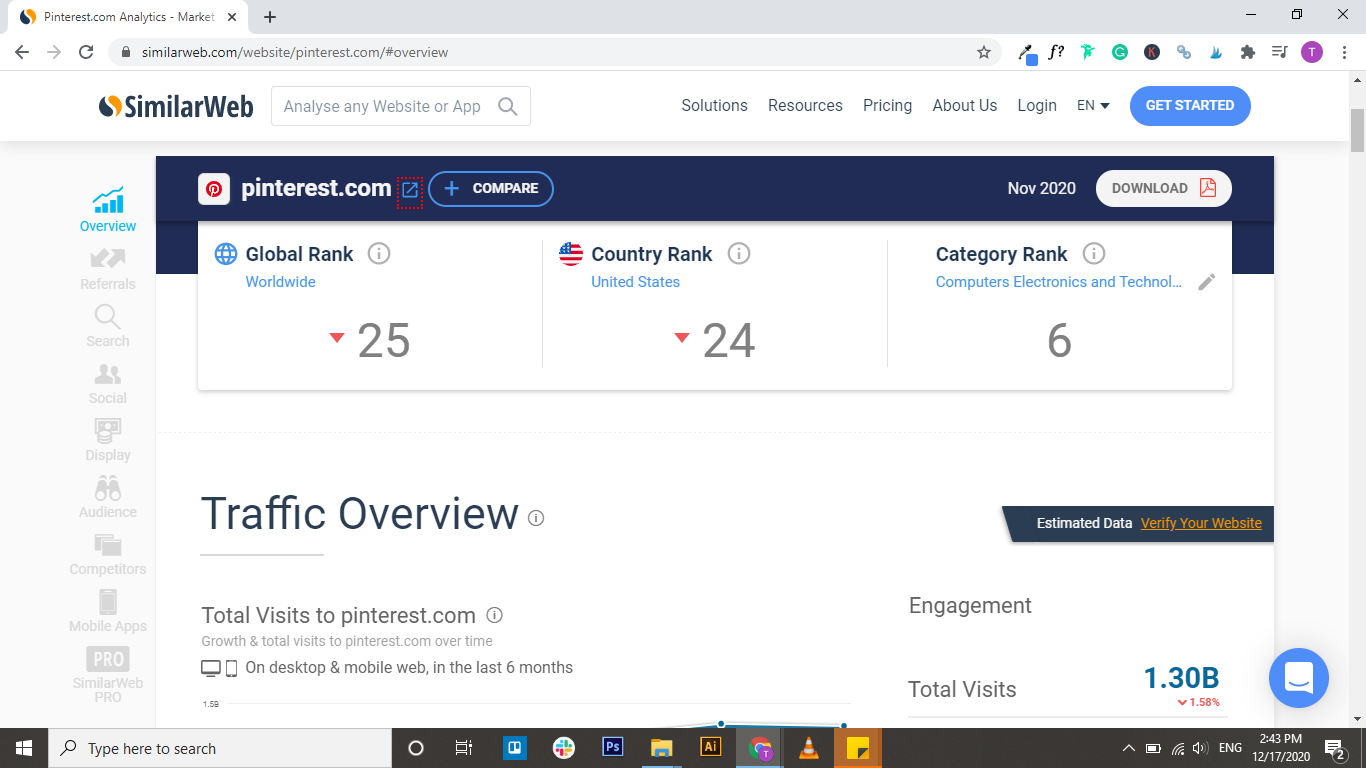This screenshot has height=768, width=1366.
Task: Open Illustrator from the taskbar
Action: 711,748
